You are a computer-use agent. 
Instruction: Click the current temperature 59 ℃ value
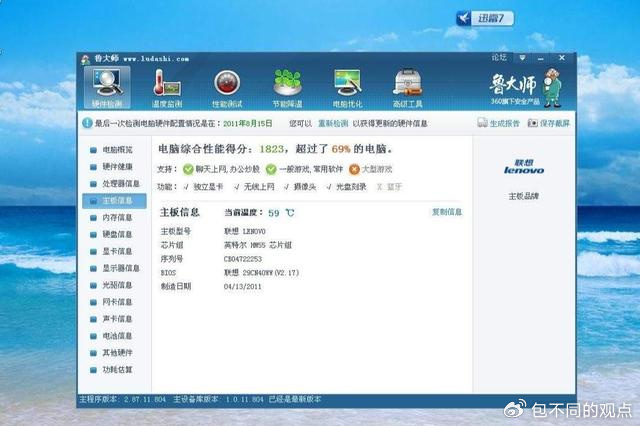tap(281, 213)
